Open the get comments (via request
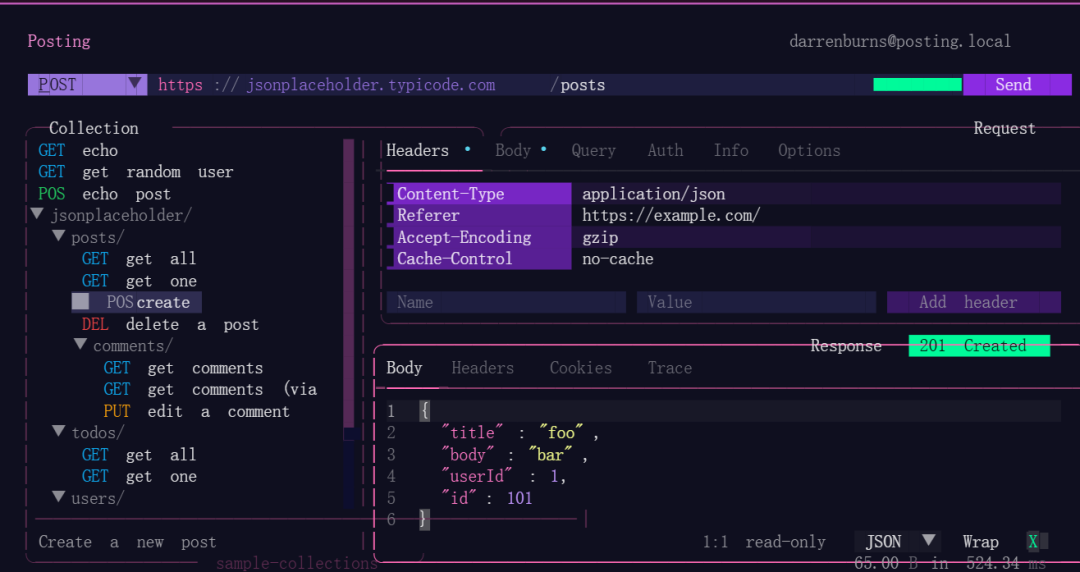The image size is (1080, 572). point(210,389)
